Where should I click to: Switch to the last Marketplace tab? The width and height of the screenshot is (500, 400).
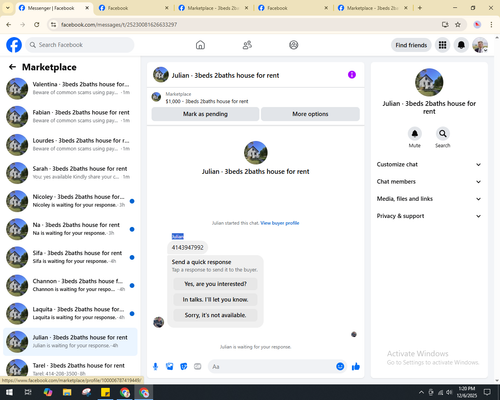[x=372, y=8]
